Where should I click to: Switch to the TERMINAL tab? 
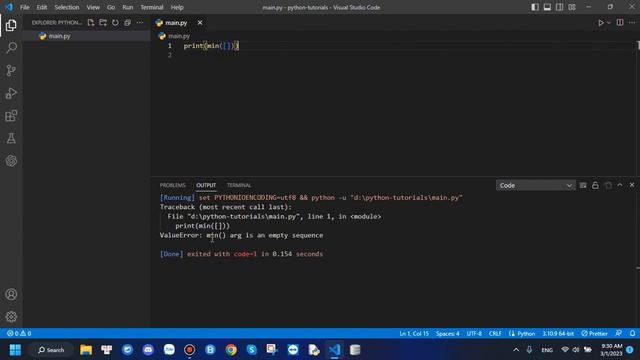(239, 185)
